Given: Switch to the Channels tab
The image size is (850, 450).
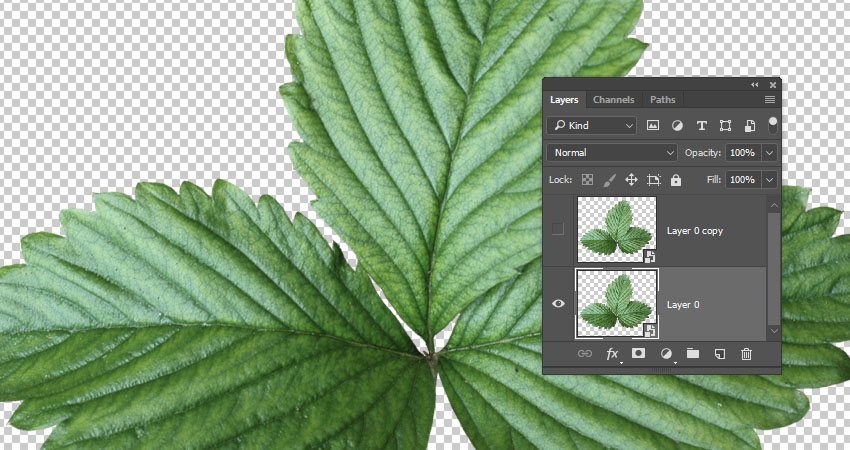Looking at the screenshot, I should click(613, 100).
